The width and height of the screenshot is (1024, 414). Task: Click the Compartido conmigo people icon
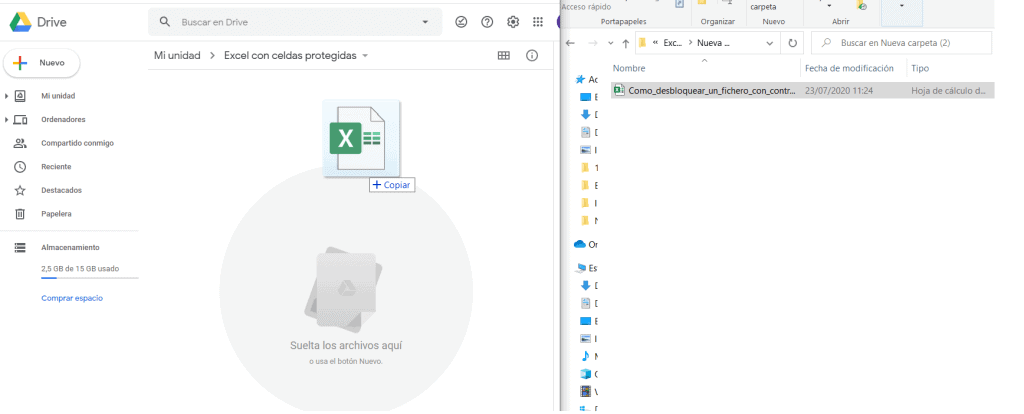(x=20, y=143)
